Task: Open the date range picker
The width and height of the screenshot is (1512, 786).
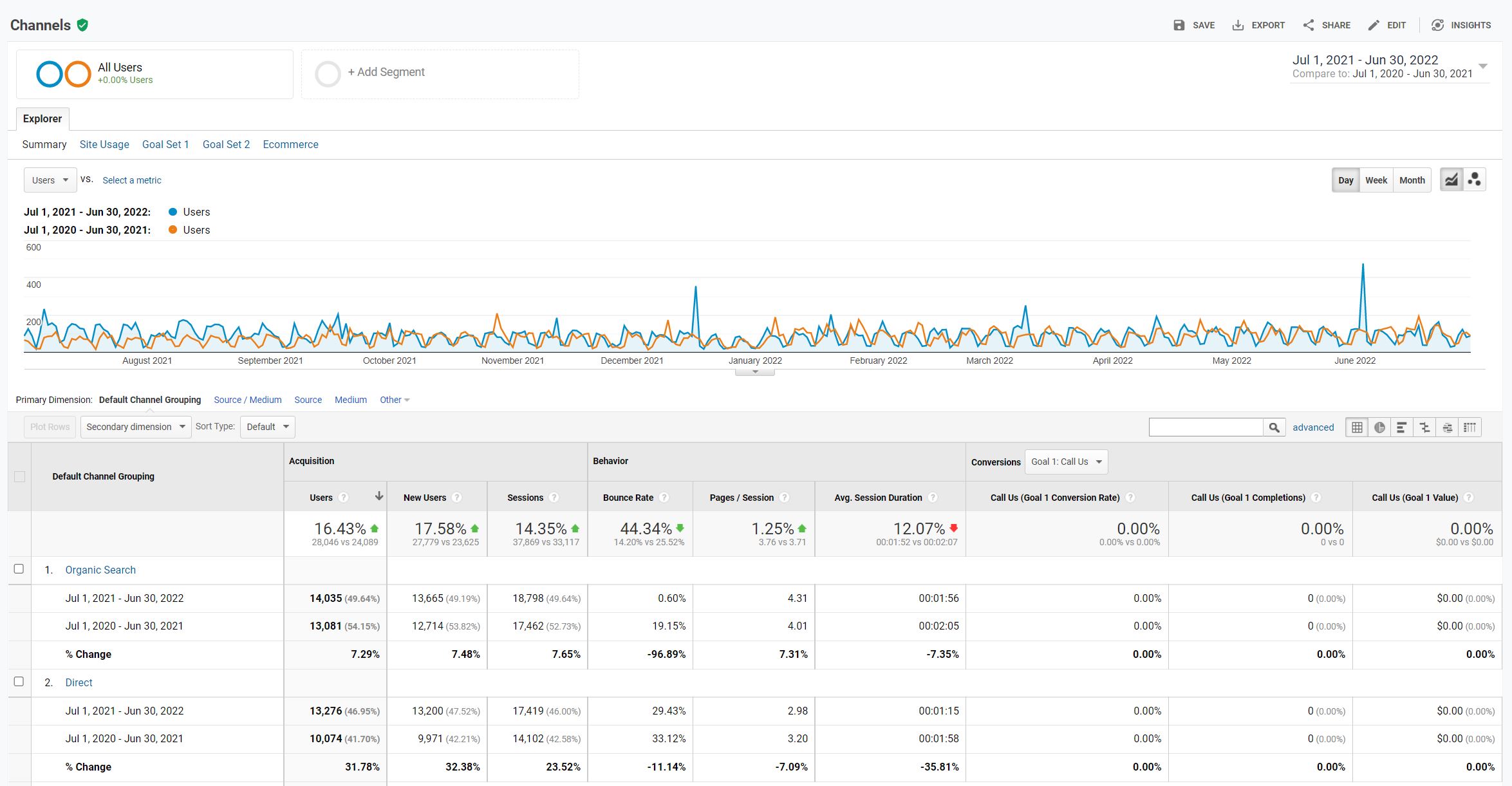Action: click(x=1390, y=67)
